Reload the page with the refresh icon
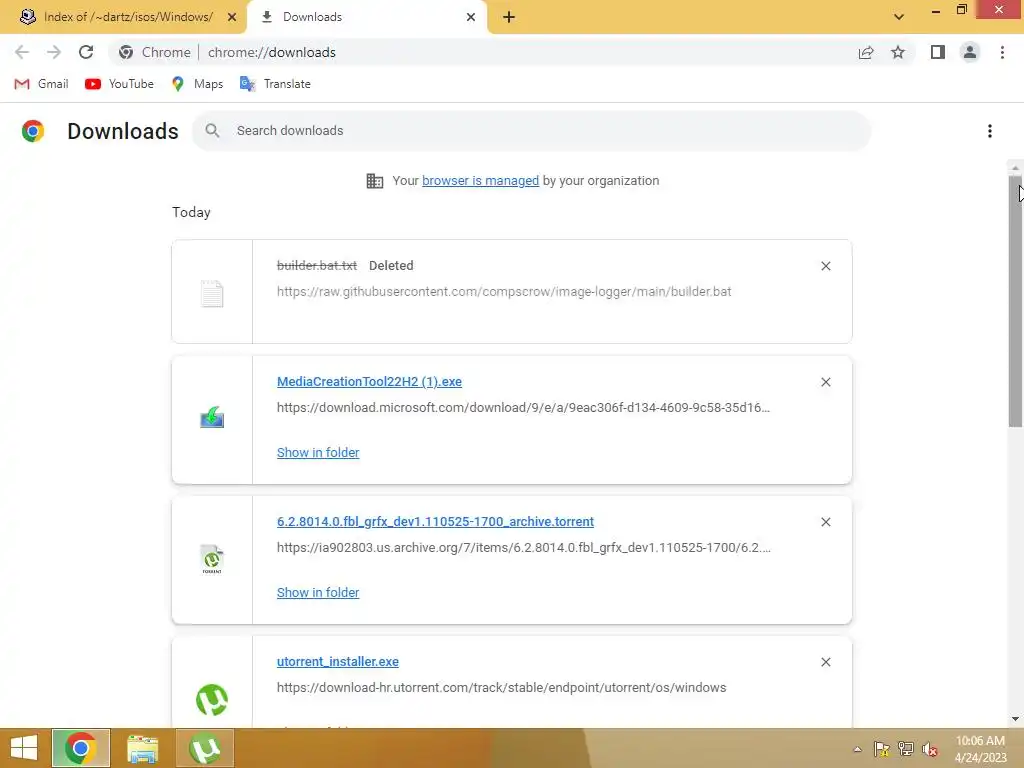Screen dimensions: 1024x768 tap(86, 52)
